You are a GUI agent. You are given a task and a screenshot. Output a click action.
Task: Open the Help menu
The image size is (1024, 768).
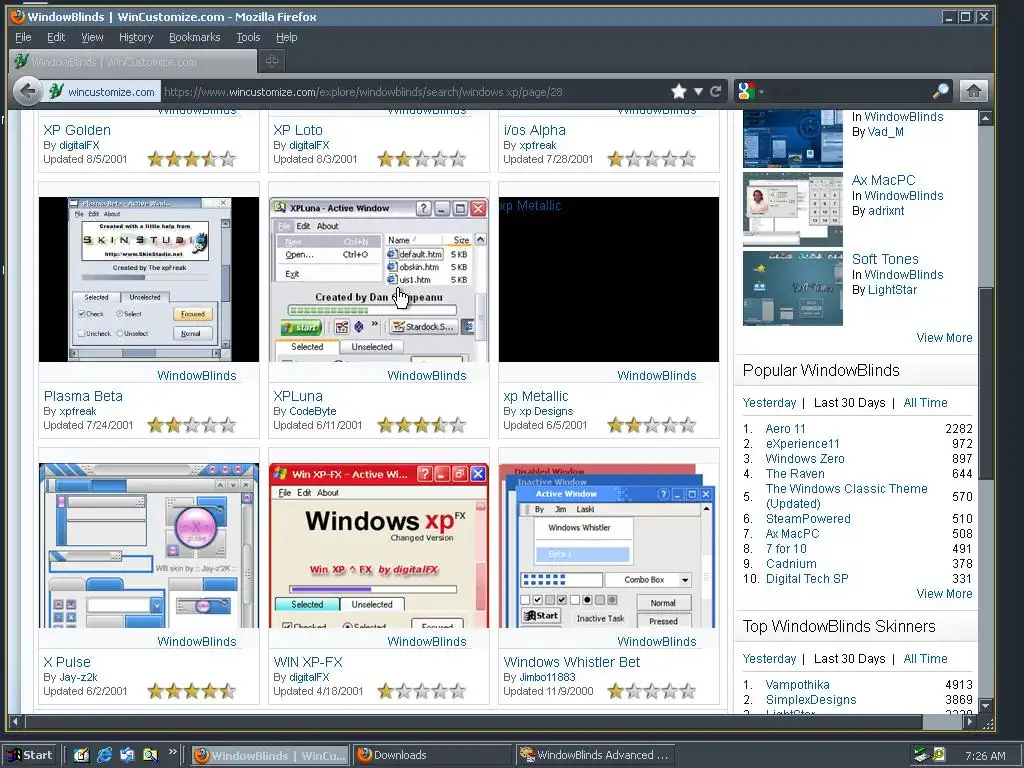pos(287,37)
